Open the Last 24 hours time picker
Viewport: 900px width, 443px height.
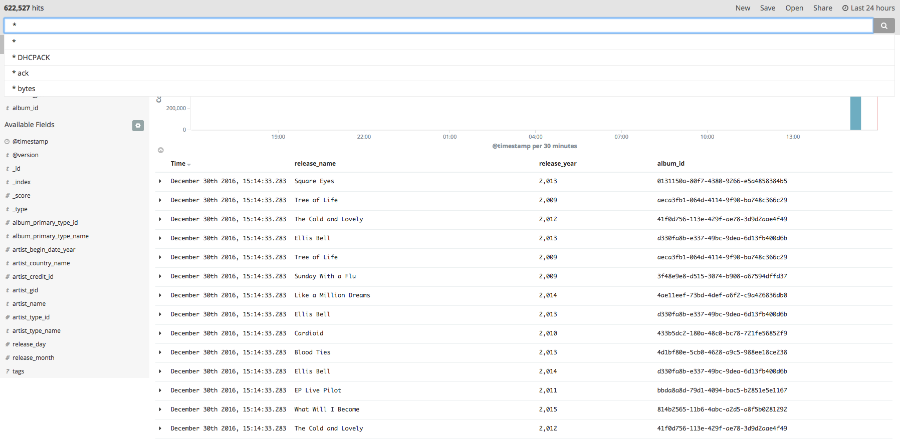[x=868, y=8]
